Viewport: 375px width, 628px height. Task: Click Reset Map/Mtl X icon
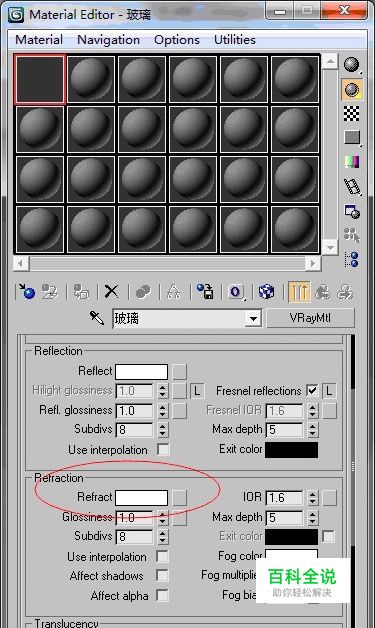pos(111,291)
